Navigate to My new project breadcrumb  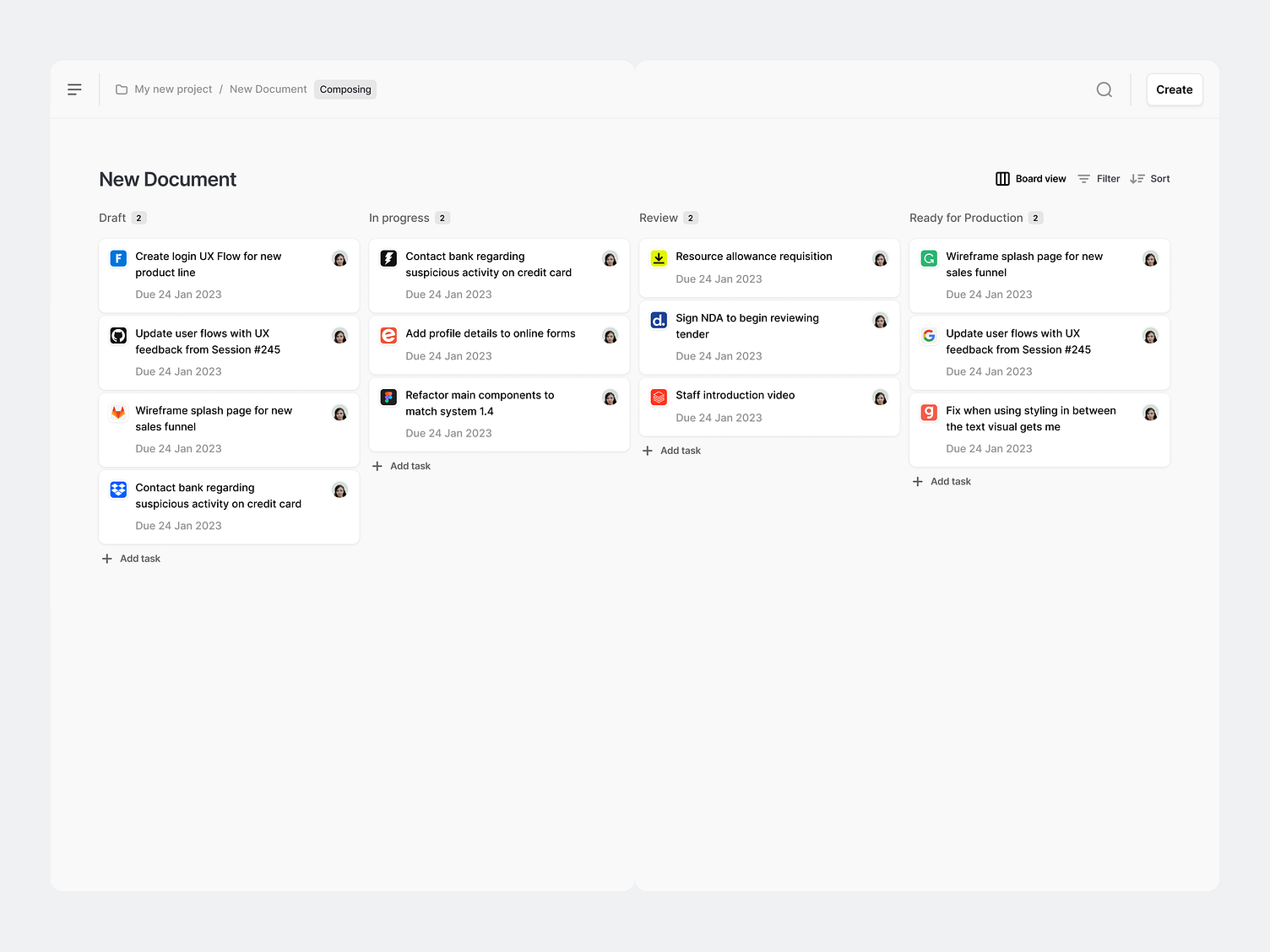click(x=173, y=89)
